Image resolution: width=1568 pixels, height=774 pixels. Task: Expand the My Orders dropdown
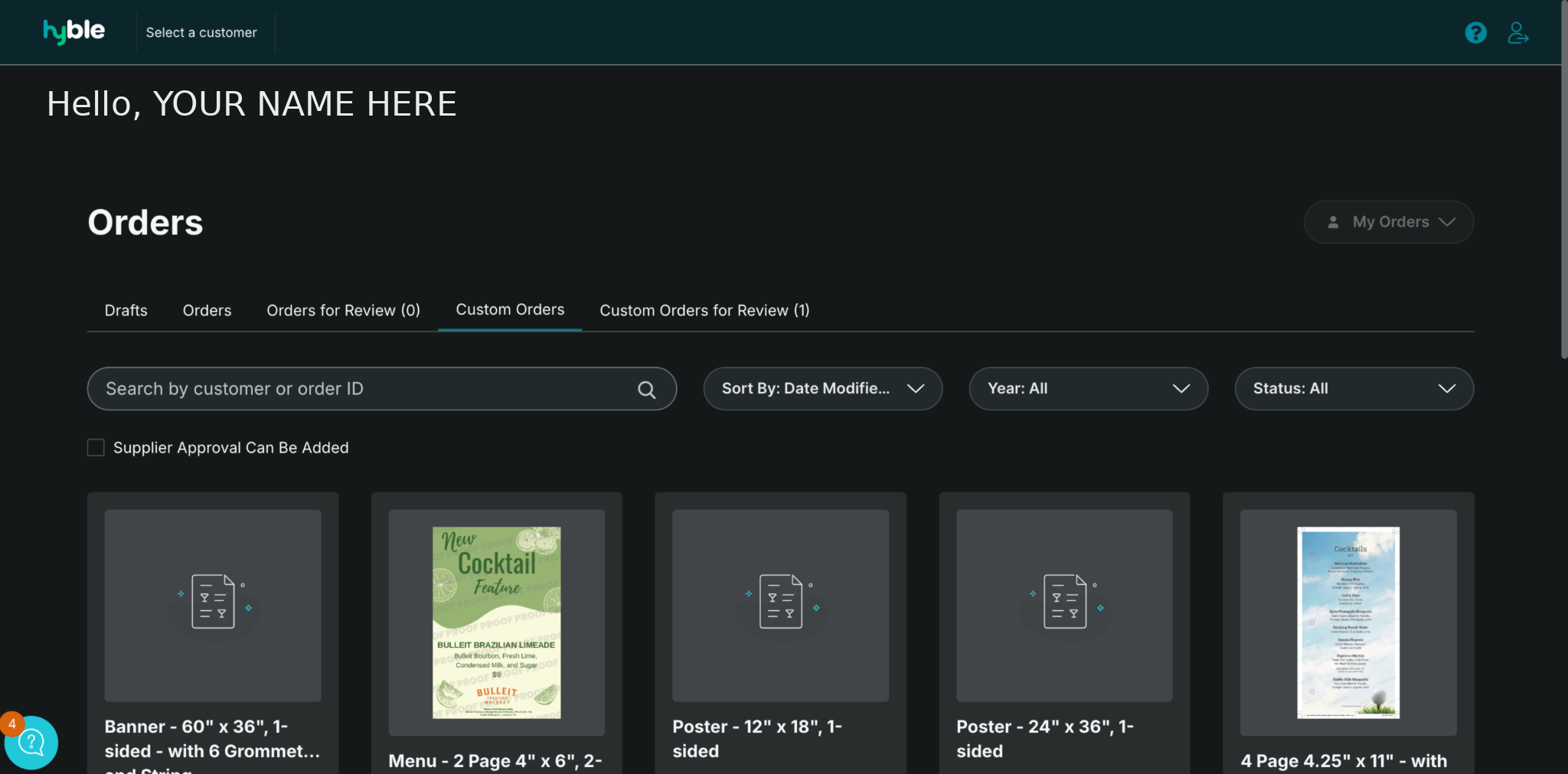[1388, 222]
